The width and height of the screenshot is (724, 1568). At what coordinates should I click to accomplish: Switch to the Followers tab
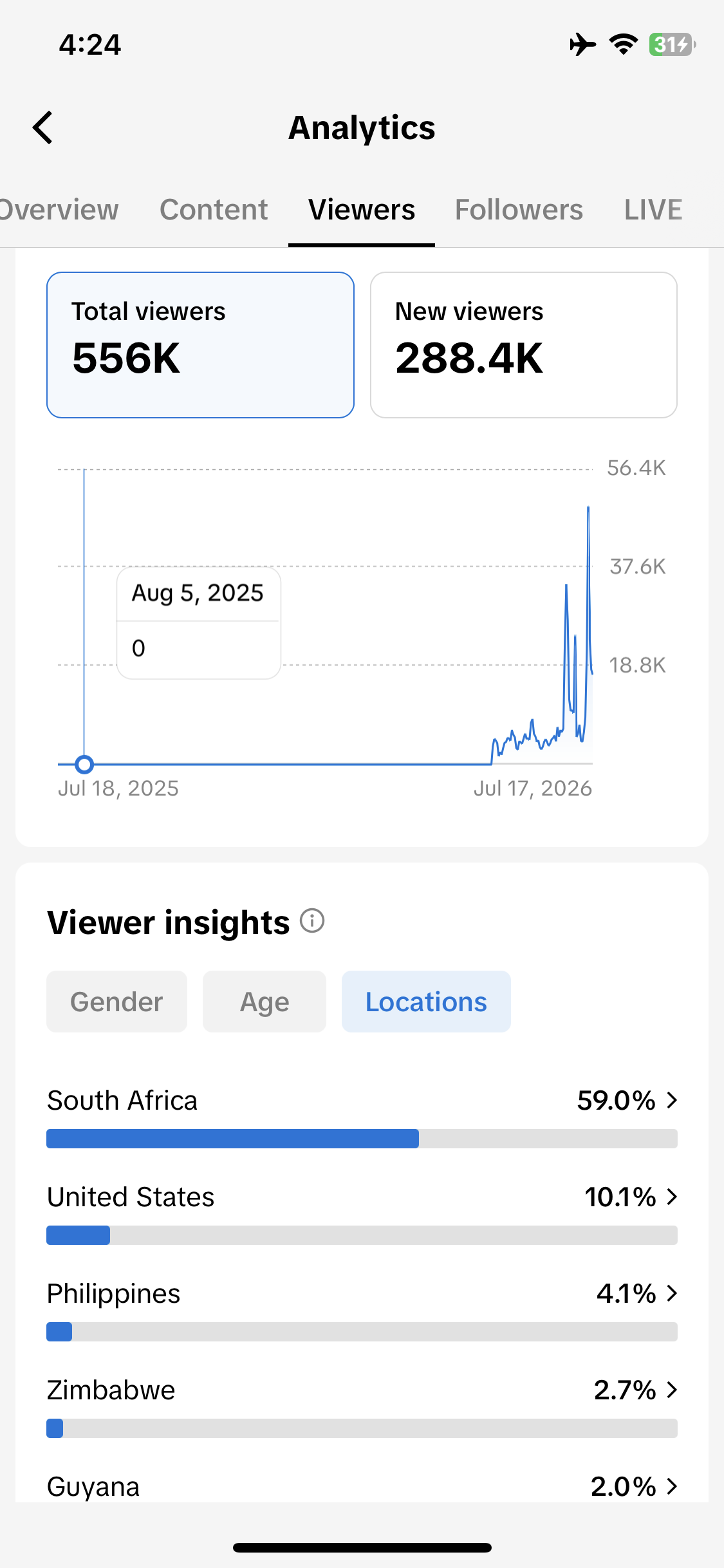pyautogui.click(x=519, y=210)
